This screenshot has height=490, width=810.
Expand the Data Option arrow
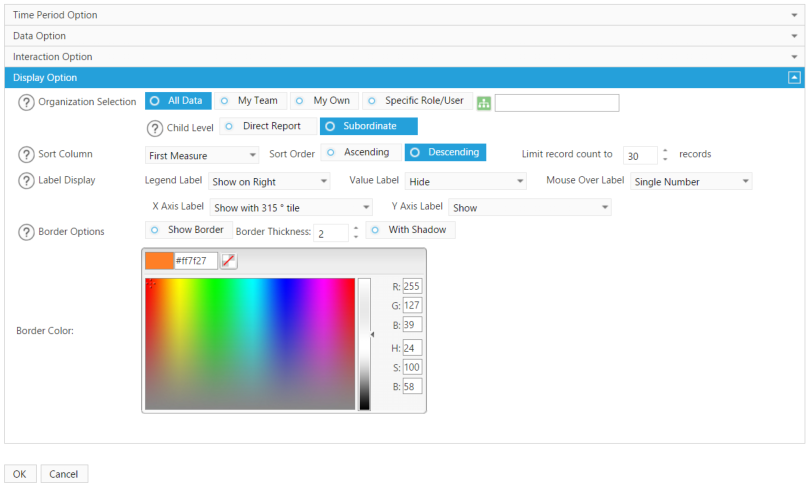point(795,36)
